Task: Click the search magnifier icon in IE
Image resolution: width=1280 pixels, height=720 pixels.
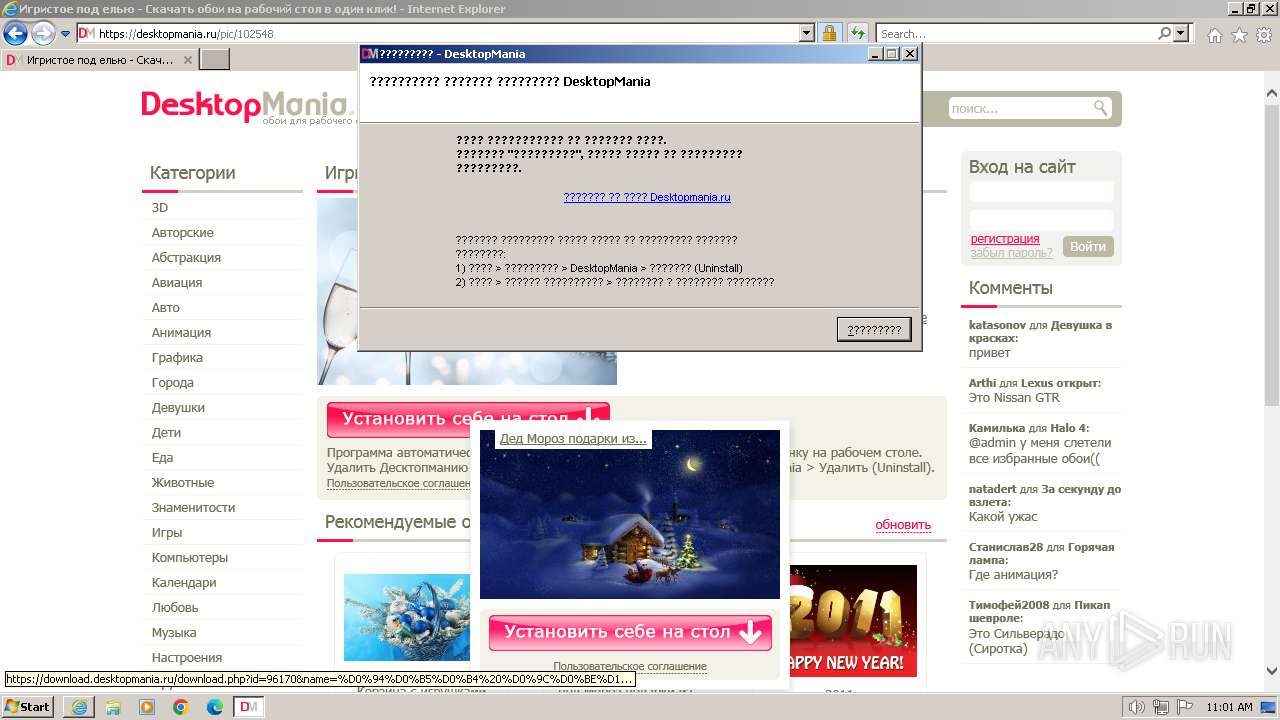Action: 1165,33
